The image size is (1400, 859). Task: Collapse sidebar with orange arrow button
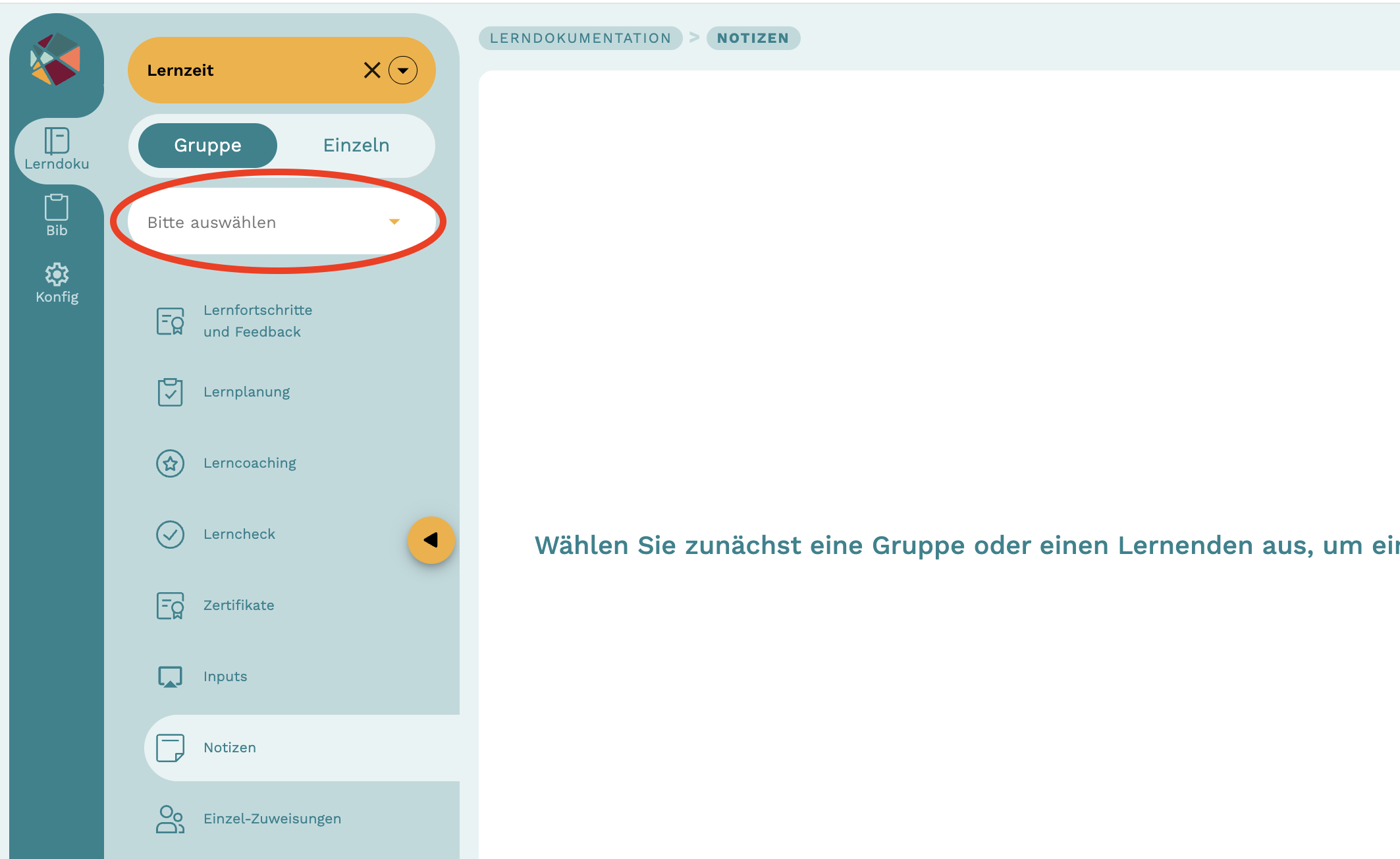point(431,540)
